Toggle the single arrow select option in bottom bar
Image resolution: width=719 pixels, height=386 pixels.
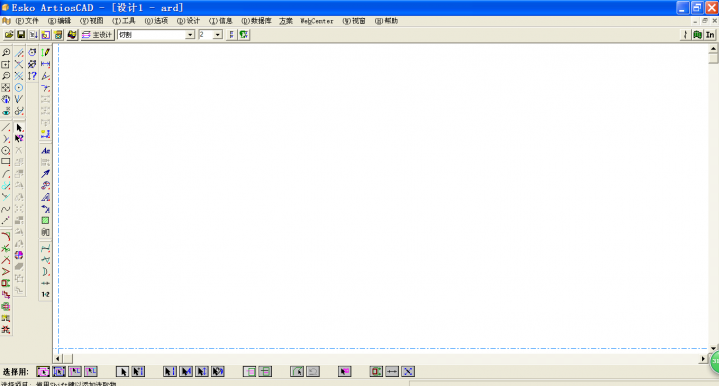pyautogui.click(x=122, y=371)
